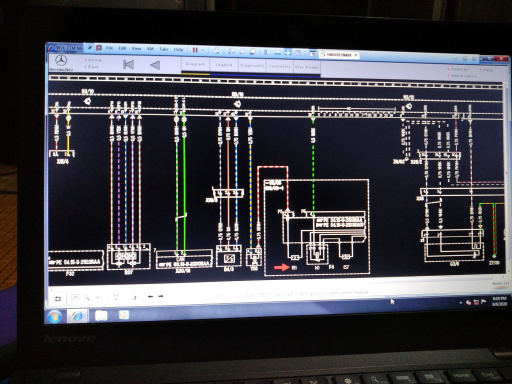Open the VM menu

tap(150, 49)
